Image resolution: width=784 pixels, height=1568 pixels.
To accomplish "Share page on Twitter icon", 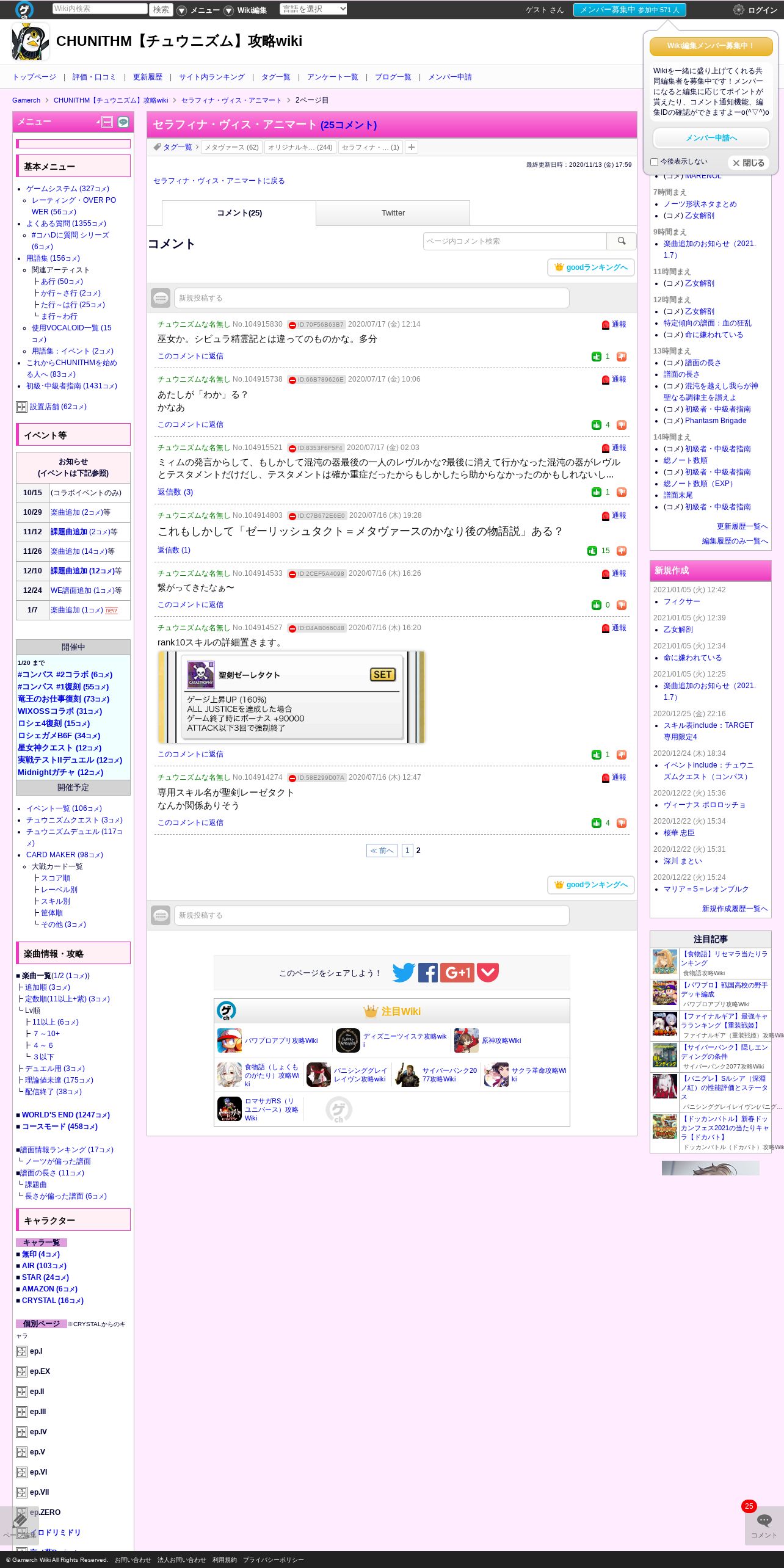I will pyautogui.click(x=404, y=973).
